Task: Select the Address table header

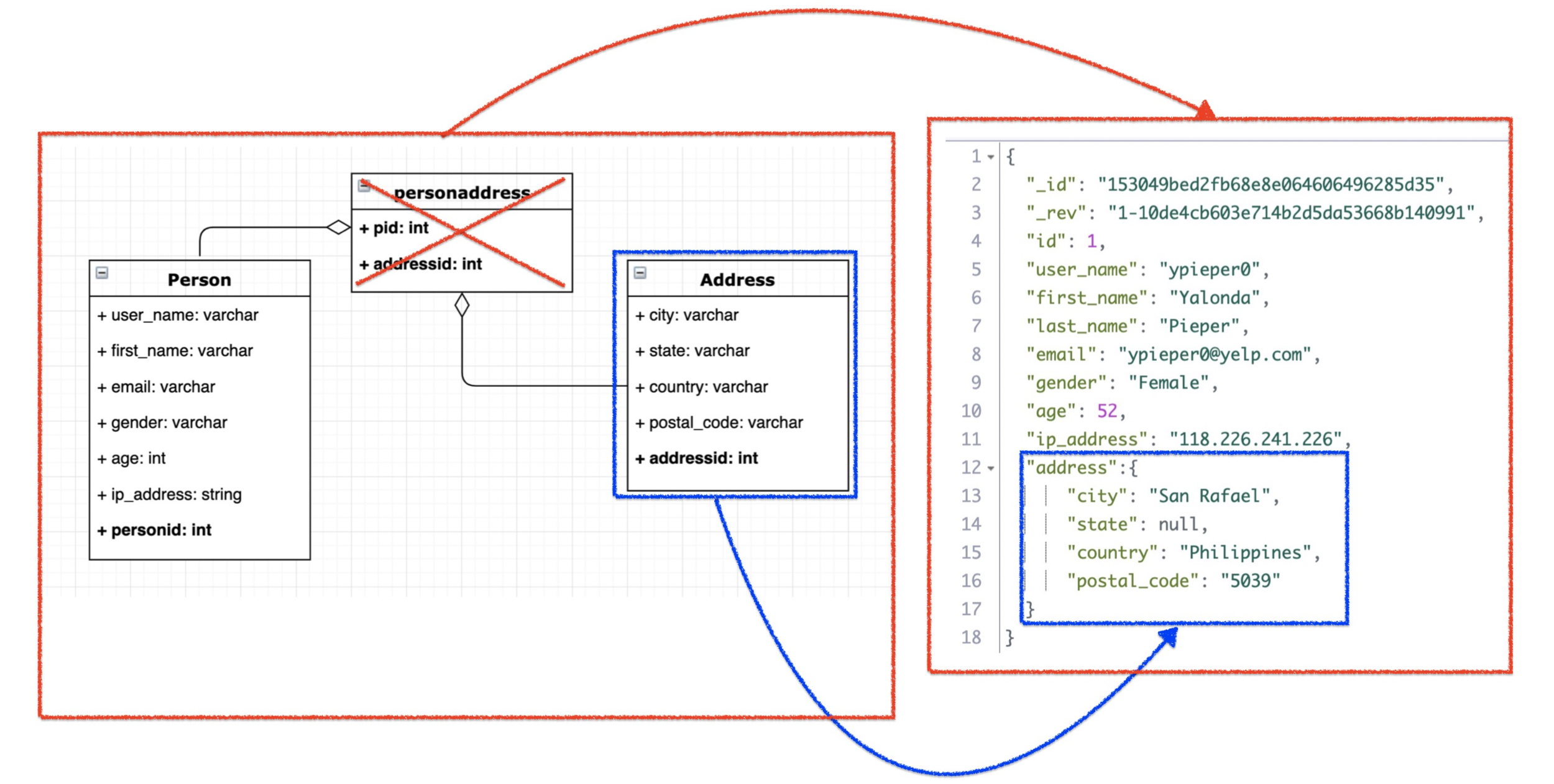Action: pyautogui.click(x=737, y=280)
